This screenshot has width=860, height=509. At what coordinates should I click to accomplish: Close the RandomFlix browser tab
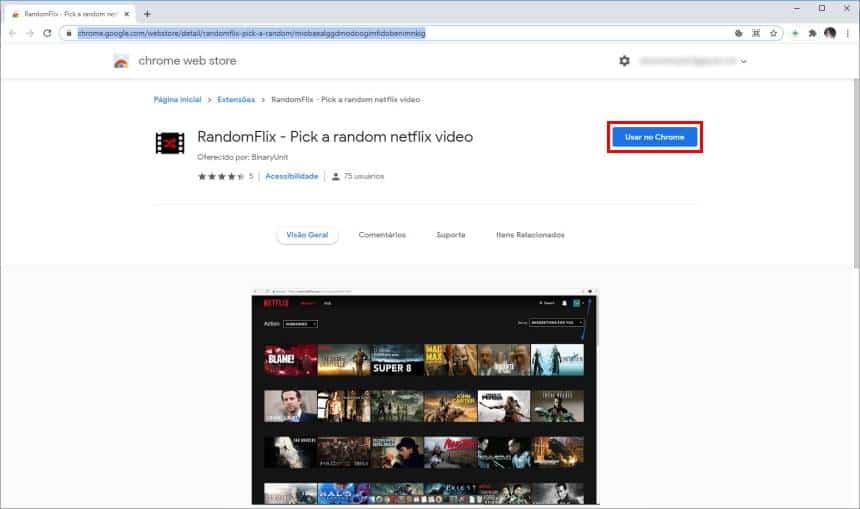point(127,14)
